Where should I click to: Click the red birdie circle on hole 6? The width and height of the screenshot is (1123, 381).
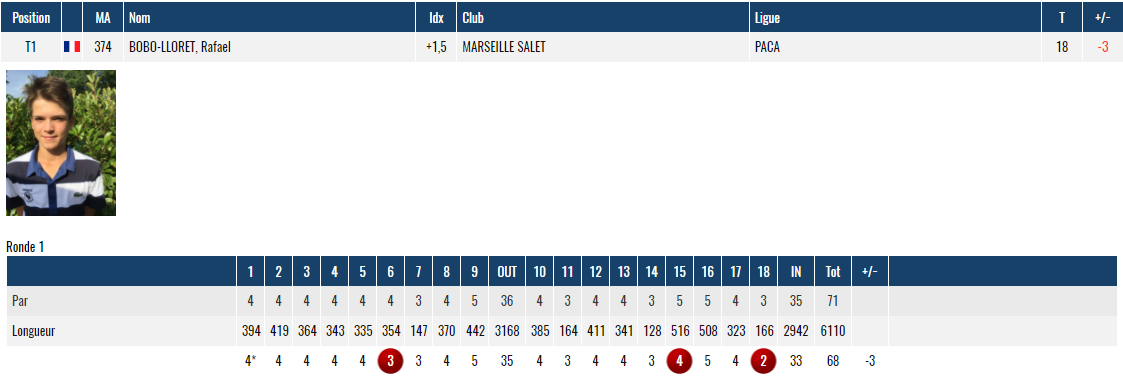[x=390, y=362]
